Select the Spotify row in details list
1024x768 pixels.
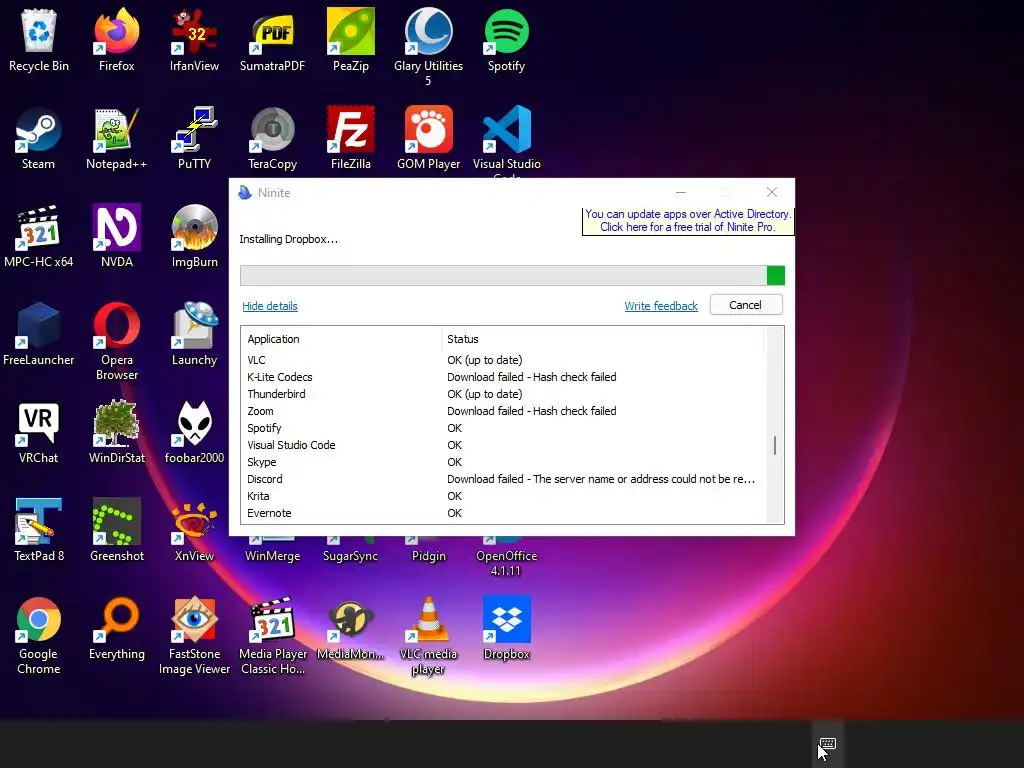point(503,428)
